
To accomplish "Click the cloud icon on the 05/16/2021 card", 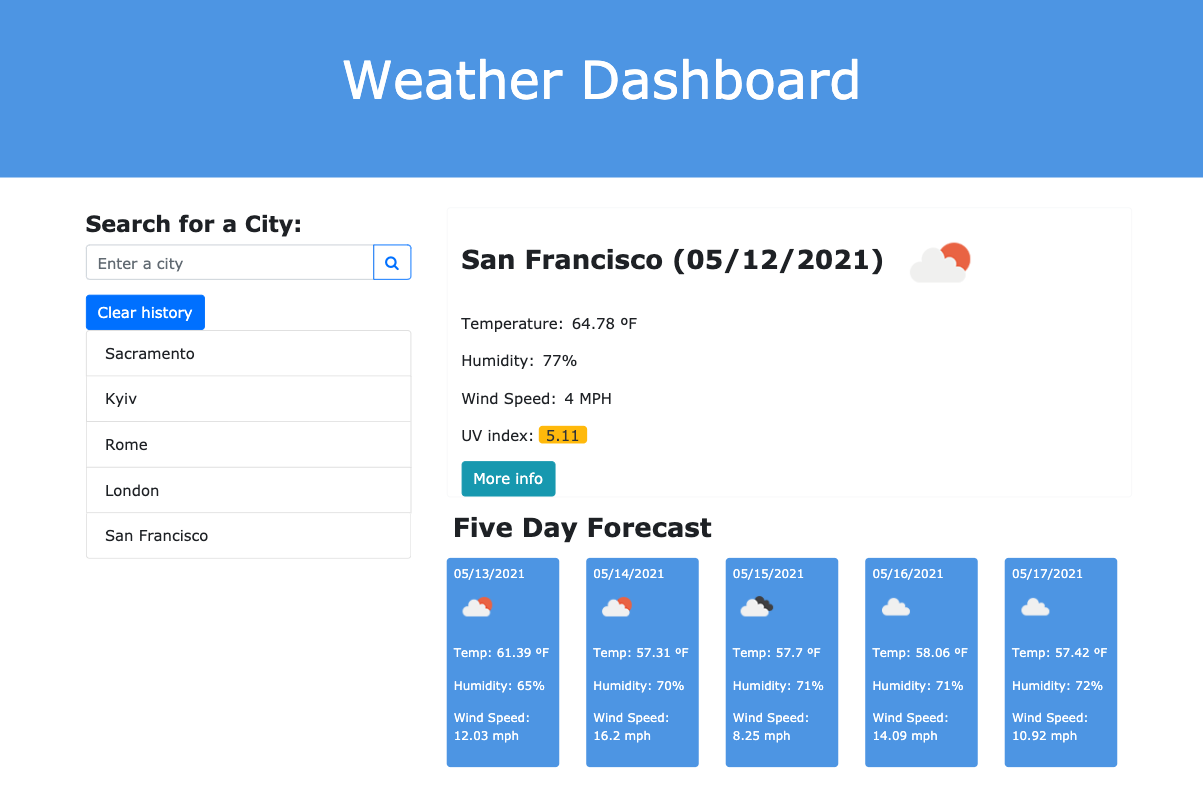I will pyautogui.click(x=894, y=607).
